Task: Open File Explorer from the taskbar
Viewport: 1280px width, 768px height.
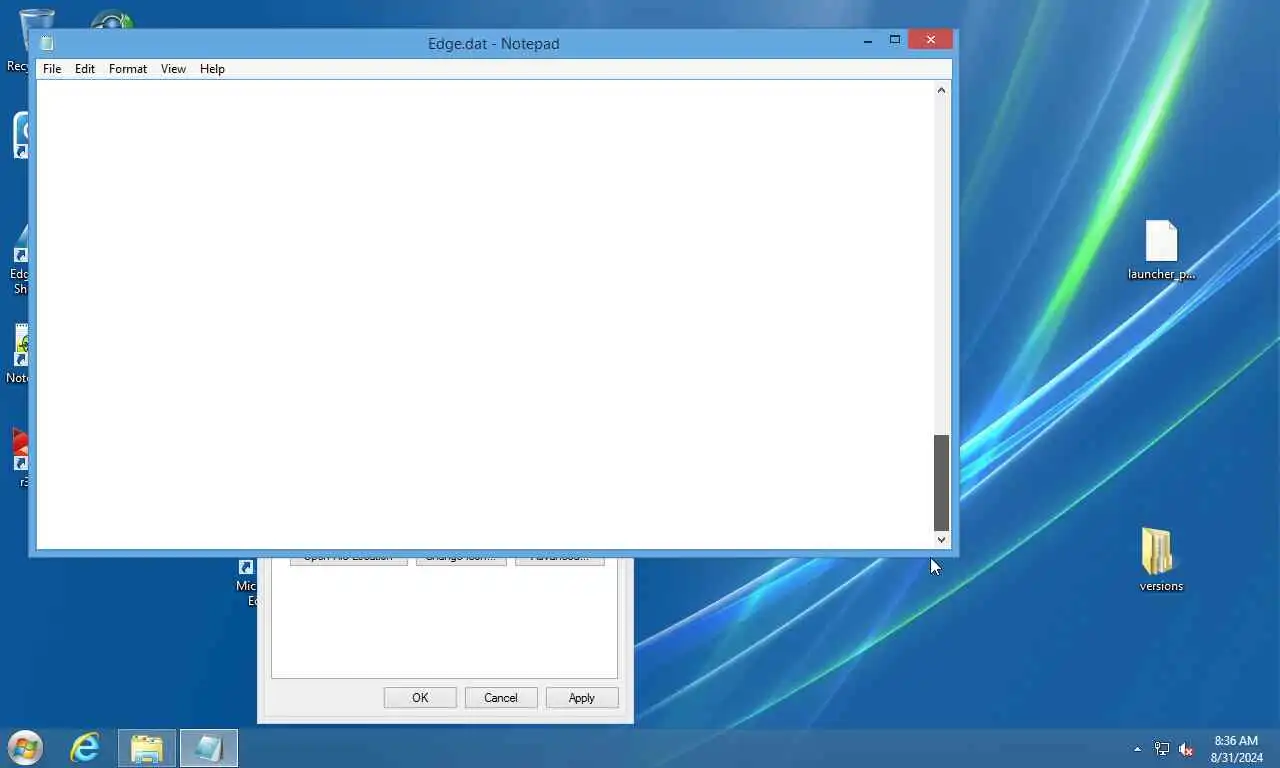Action: (147, 748)
